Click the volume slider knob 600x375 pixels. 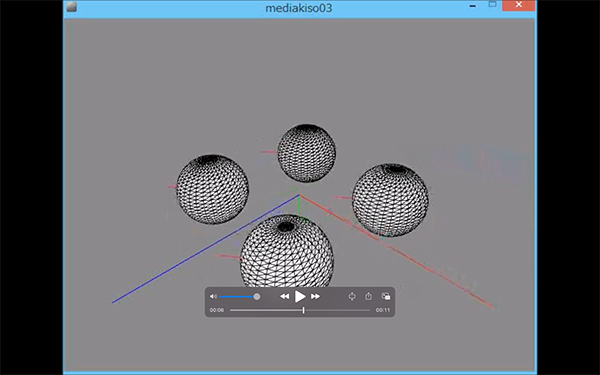pos(257,297)
